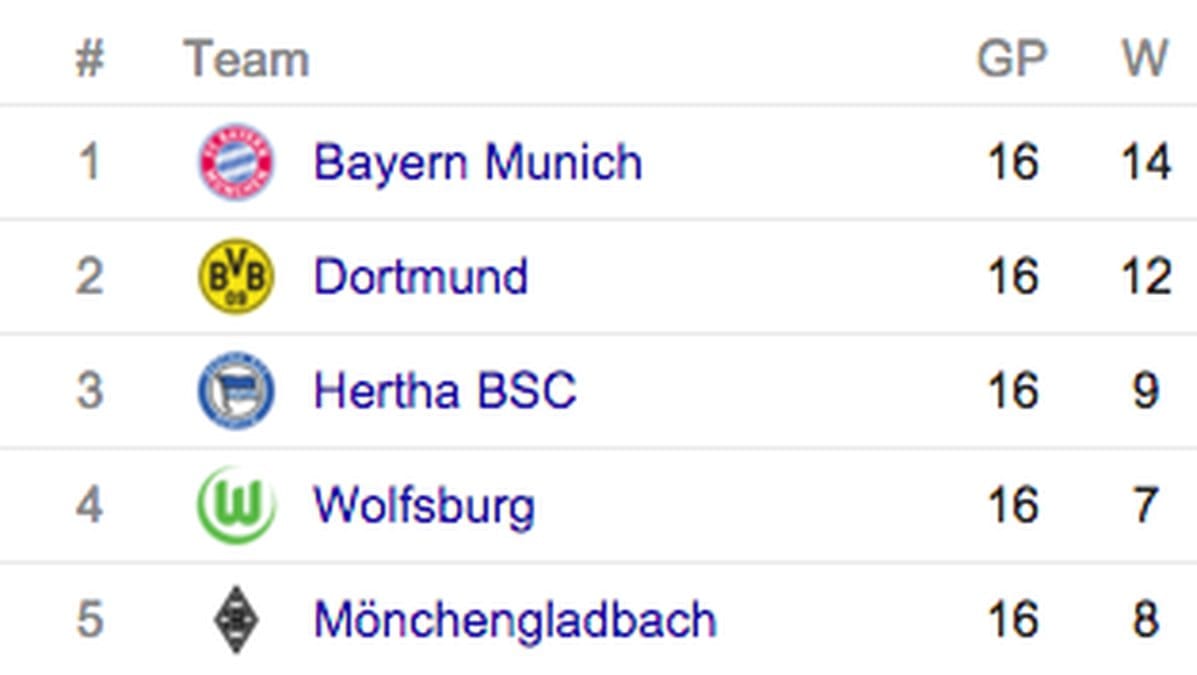Select Mönchengladbach's wins value 8
1197x675 pixels.
click(x=1146, y=619)
